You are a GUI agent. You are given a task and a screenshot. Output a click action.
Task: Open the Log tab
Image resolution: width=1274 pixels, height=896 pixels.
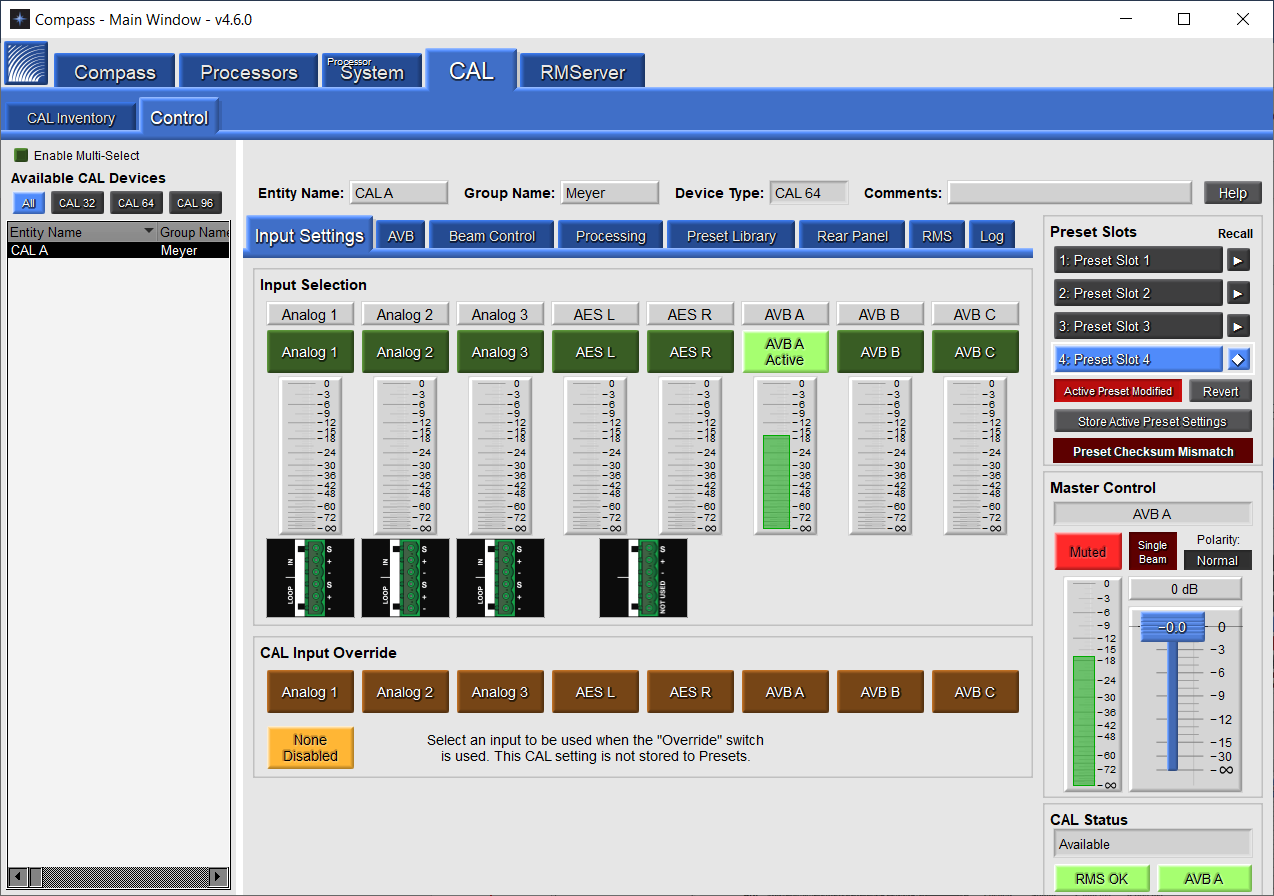point(992,236)
